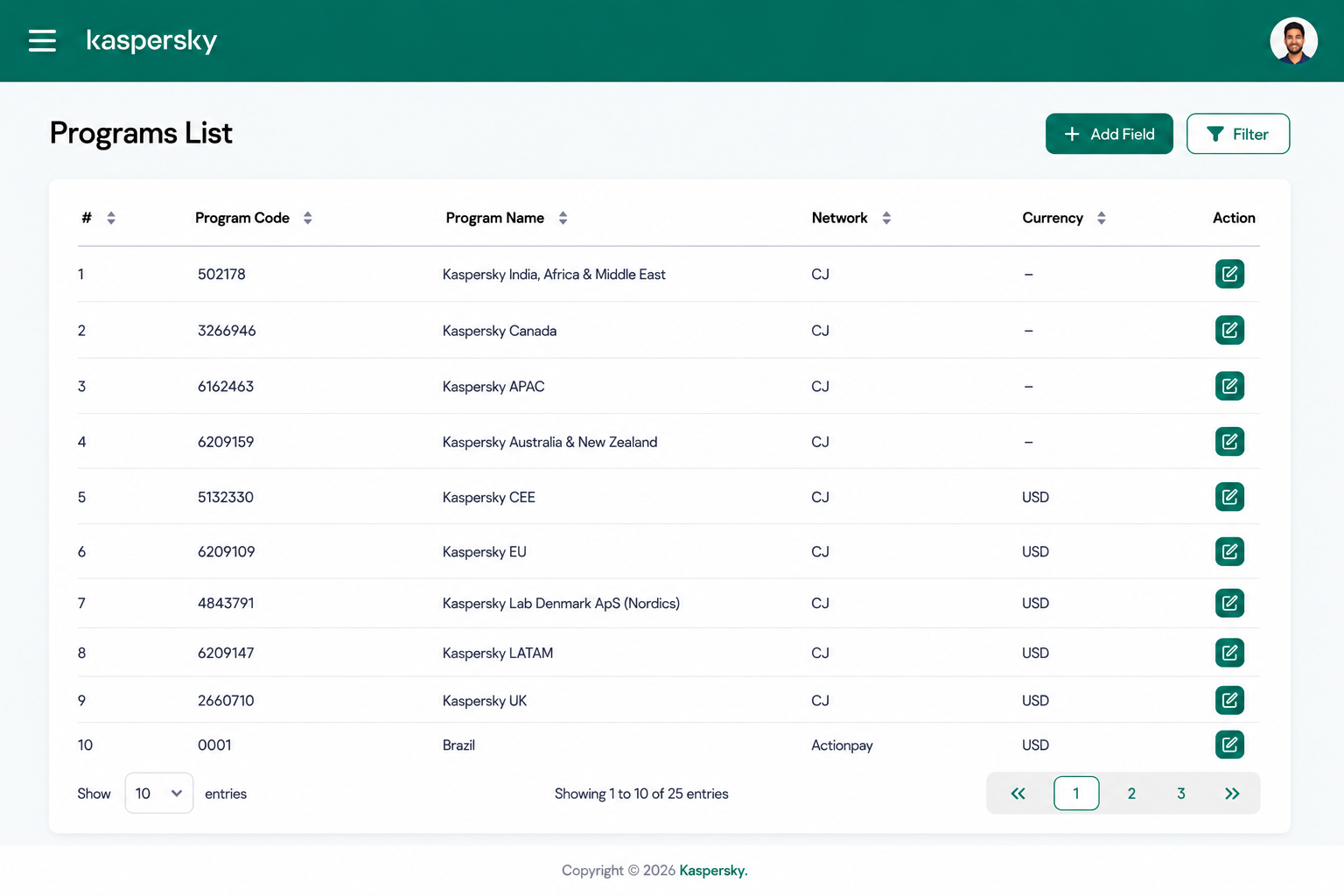Screen dimensions: 1344x896
Task: Click program code 6209147
Action: pos(226,653)
